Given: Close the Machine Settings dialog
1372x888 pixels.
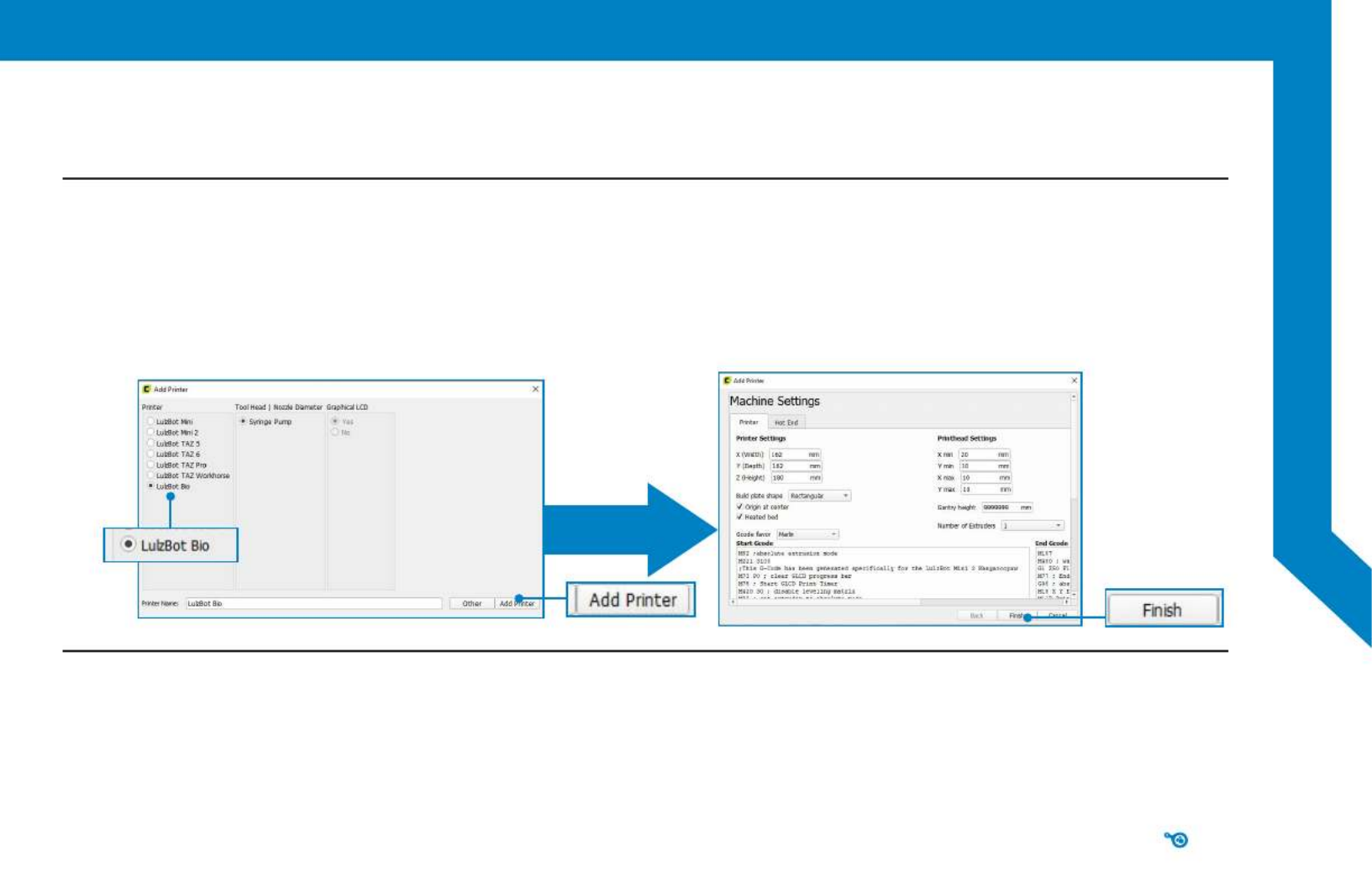Looking at the screenshot, I should point(1074,381).
